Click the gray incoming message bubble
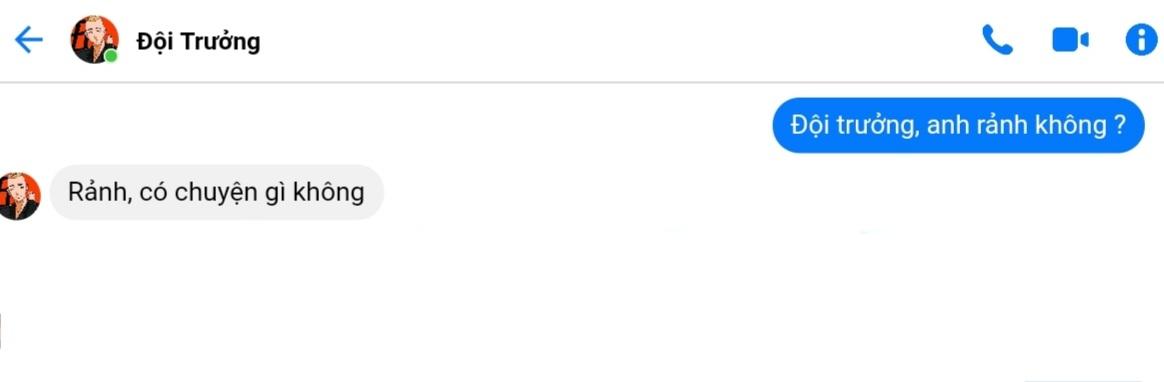The height and width of the screenshot is (382, 1164). point(216,193)
